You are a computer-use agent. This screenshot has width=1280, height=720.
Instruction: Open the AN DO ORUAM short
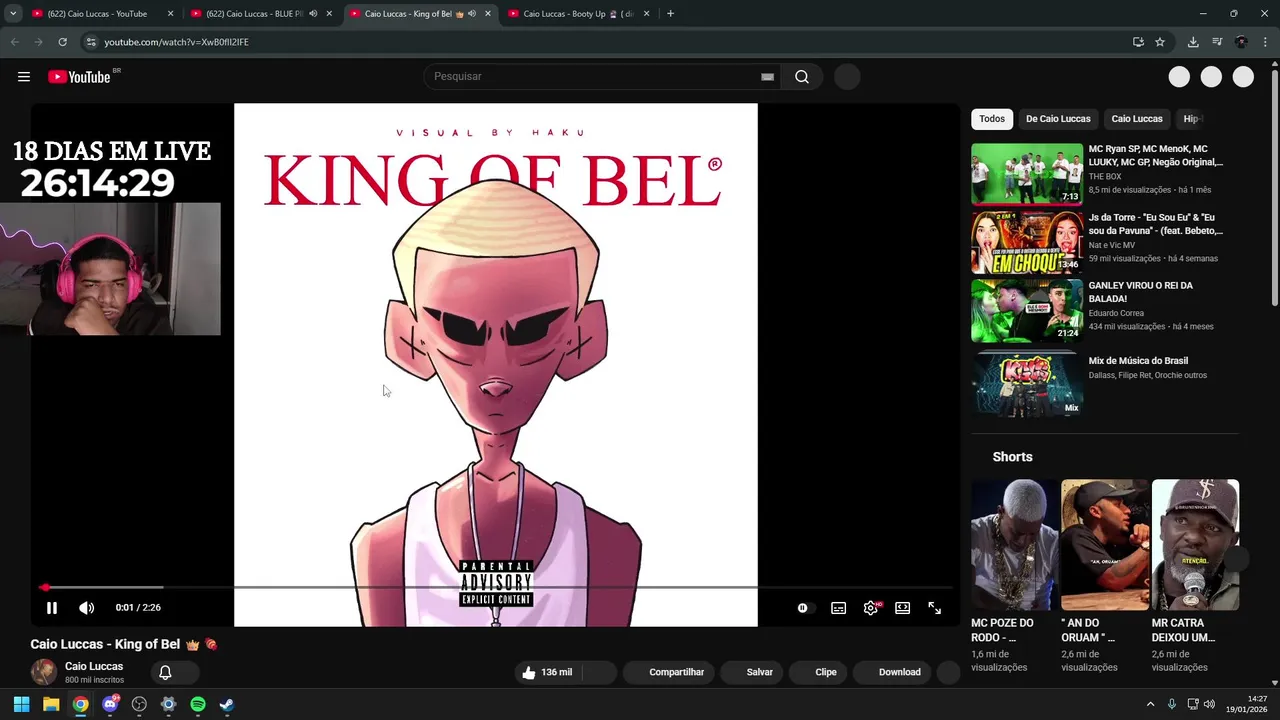click(x=1104, y=545)
